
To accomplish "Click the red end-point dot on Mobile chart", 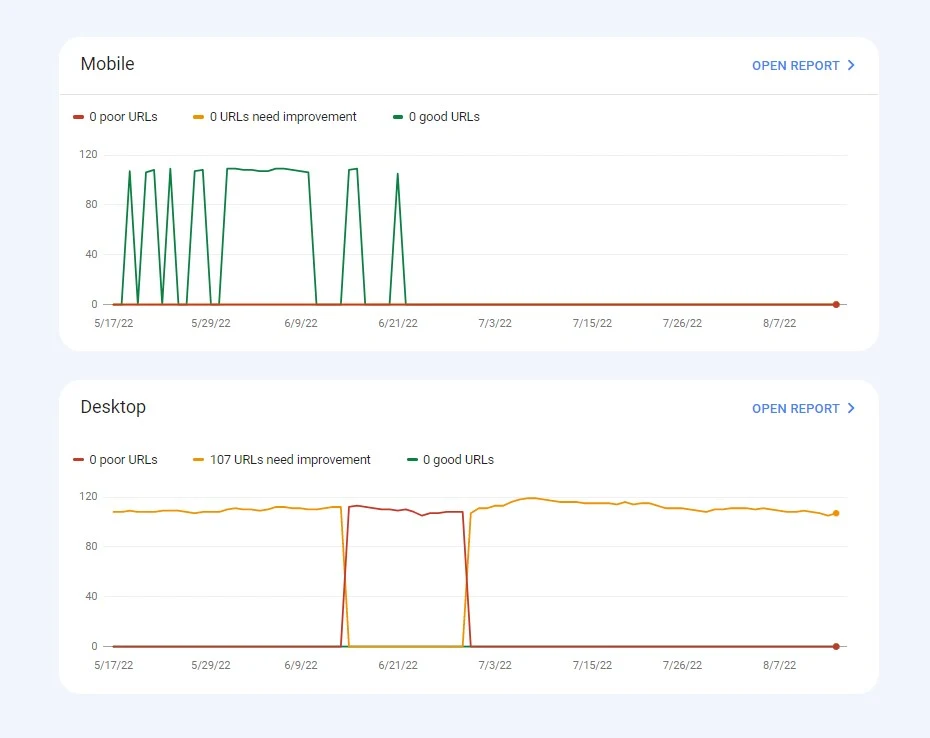I will (x=836, y=304).
